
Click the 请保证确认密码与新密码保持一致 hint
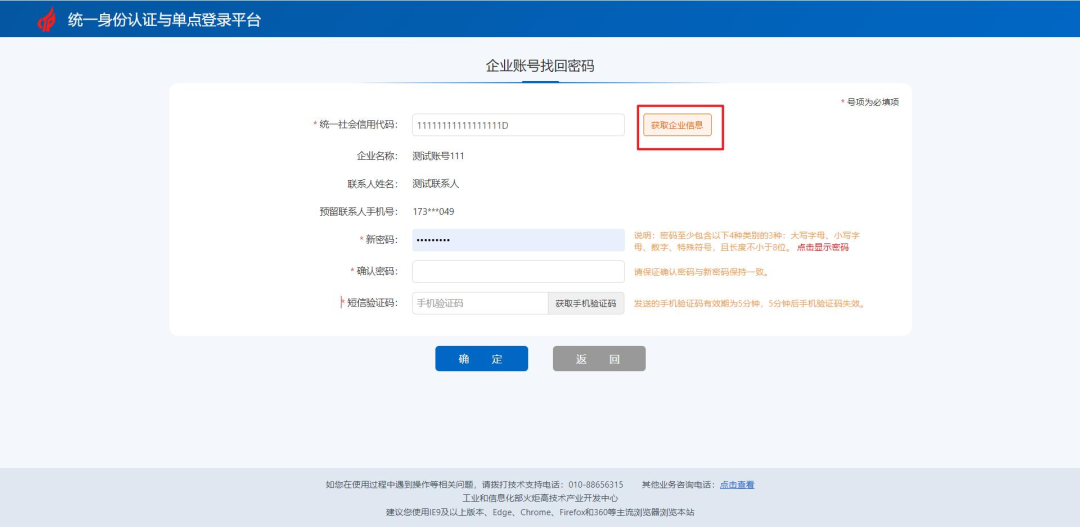(701, 272)
